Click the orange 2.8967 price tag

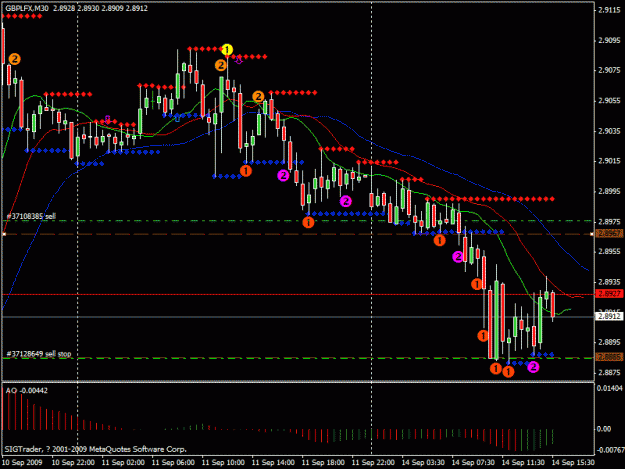[609, 234]
